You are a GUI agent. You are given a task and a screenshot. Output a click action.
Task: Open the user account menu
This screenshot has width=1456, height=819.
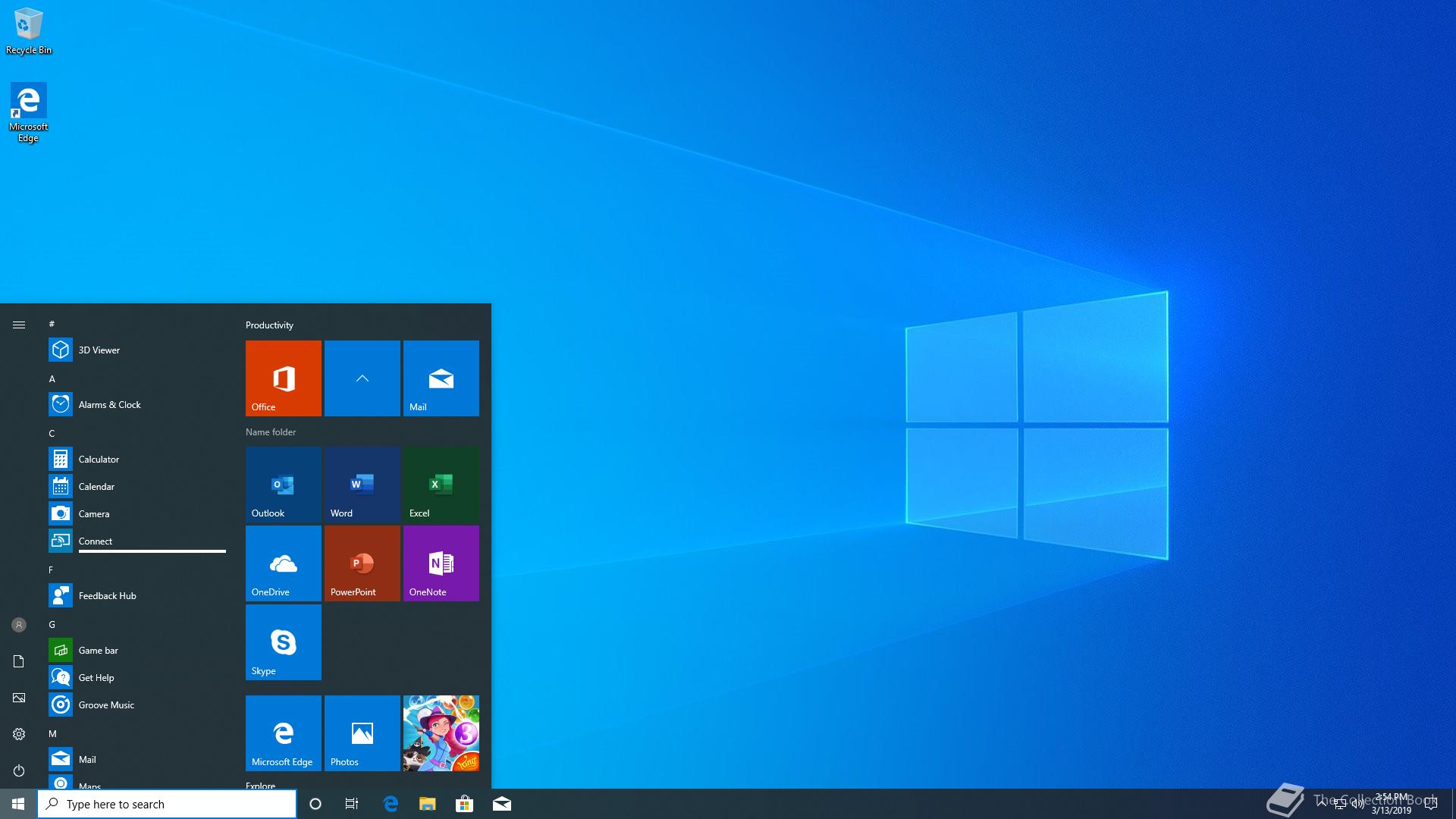[19, 625]
